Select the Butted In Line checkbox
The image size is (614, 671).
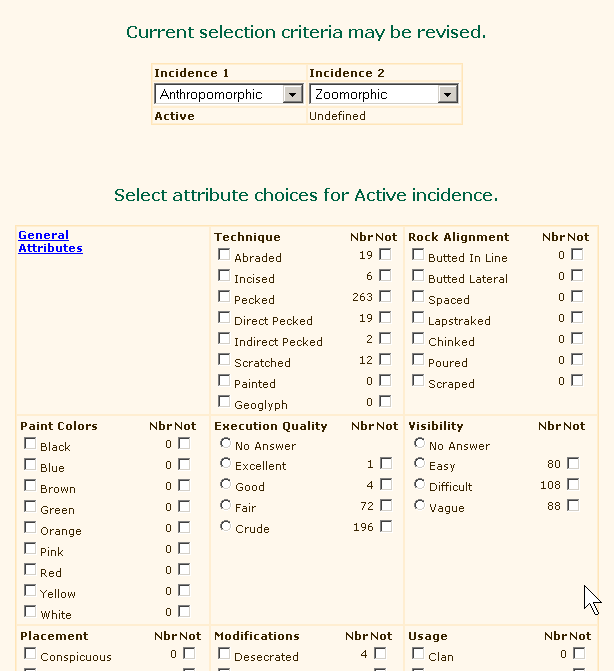pyautogui.click(x=418, y=255)
